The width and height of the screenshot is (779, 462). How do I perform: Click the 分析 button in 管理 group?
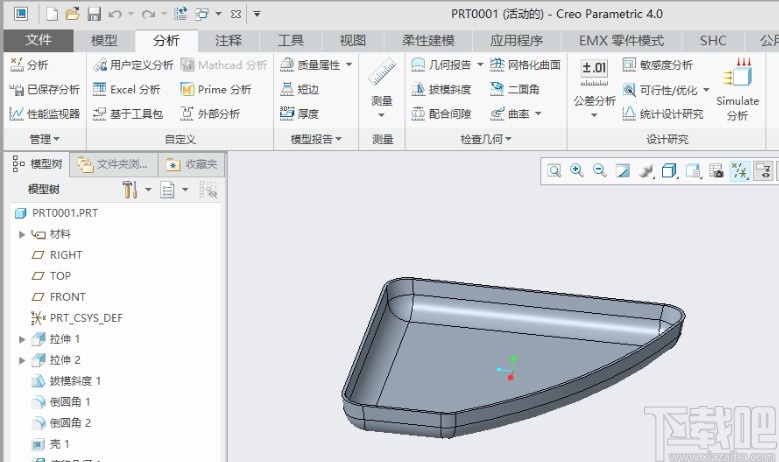click(x=29, y=65)
